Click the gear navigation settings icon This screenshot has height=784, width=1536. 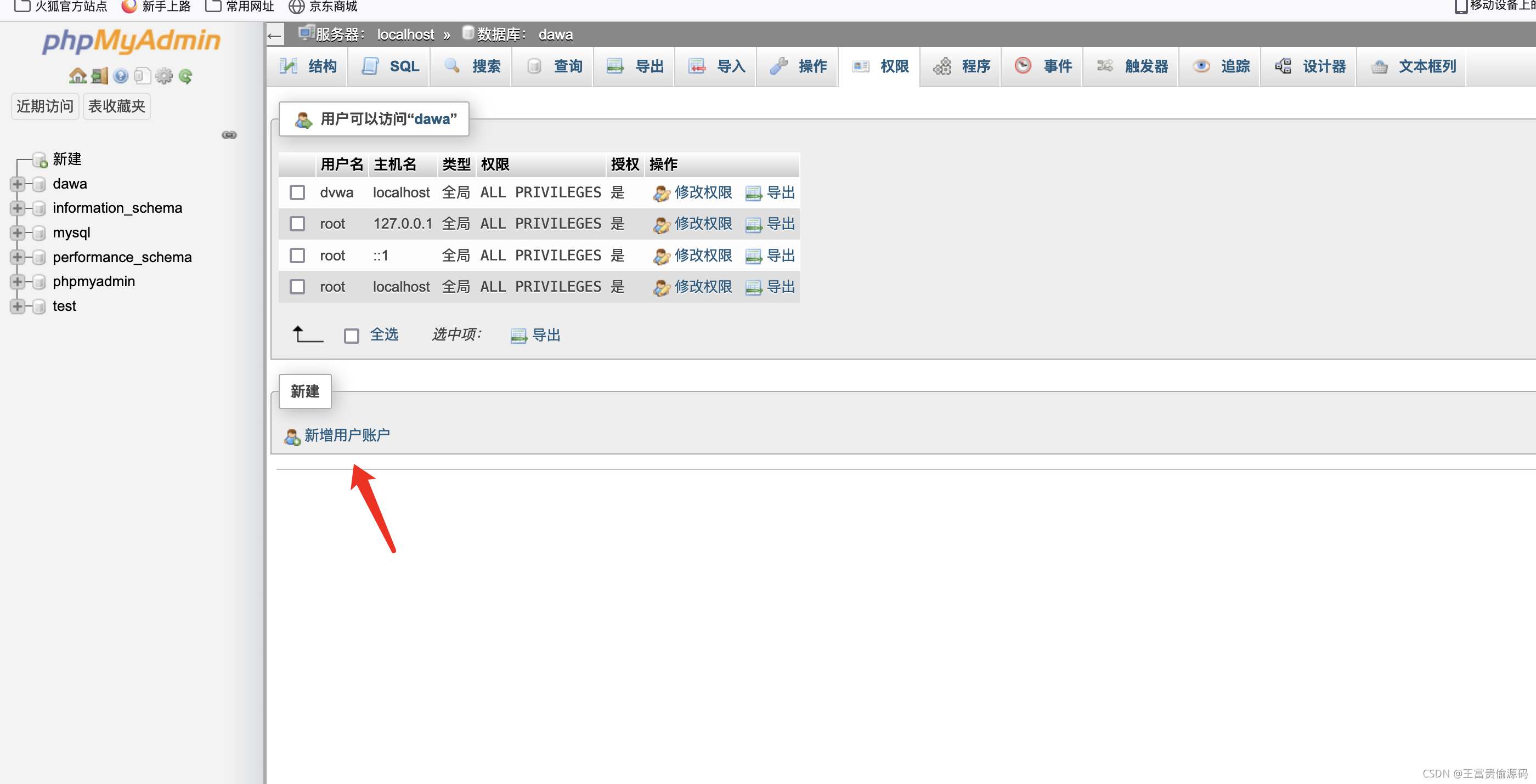click(x=163, y=76)
